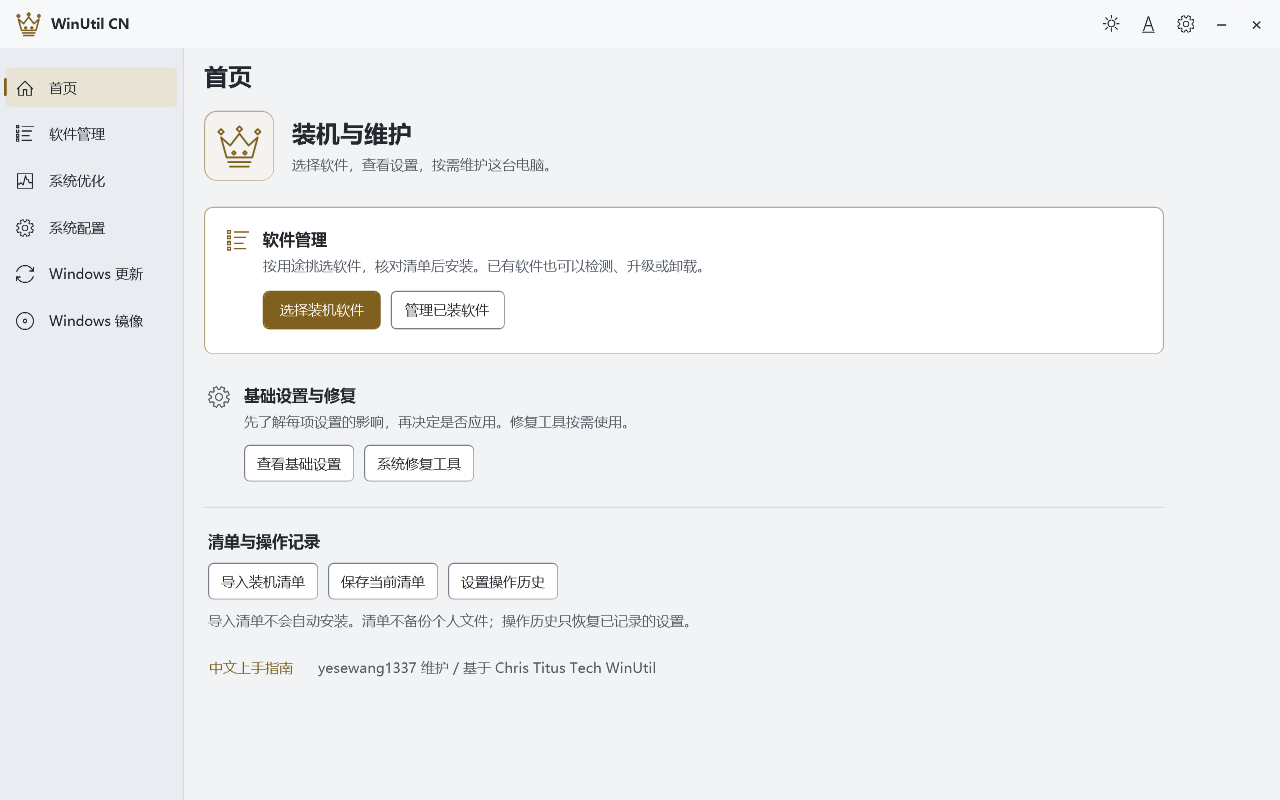Click the 系统优化 chart icon in sidebar
Viewport: 1280px width, 800px height.
point(25,181)
